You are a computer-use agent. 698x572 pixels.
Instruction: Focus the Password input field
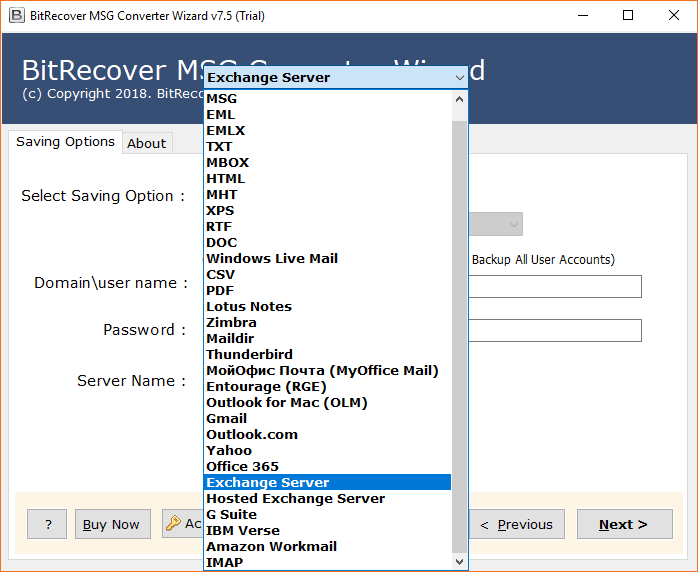pos(555,330)
